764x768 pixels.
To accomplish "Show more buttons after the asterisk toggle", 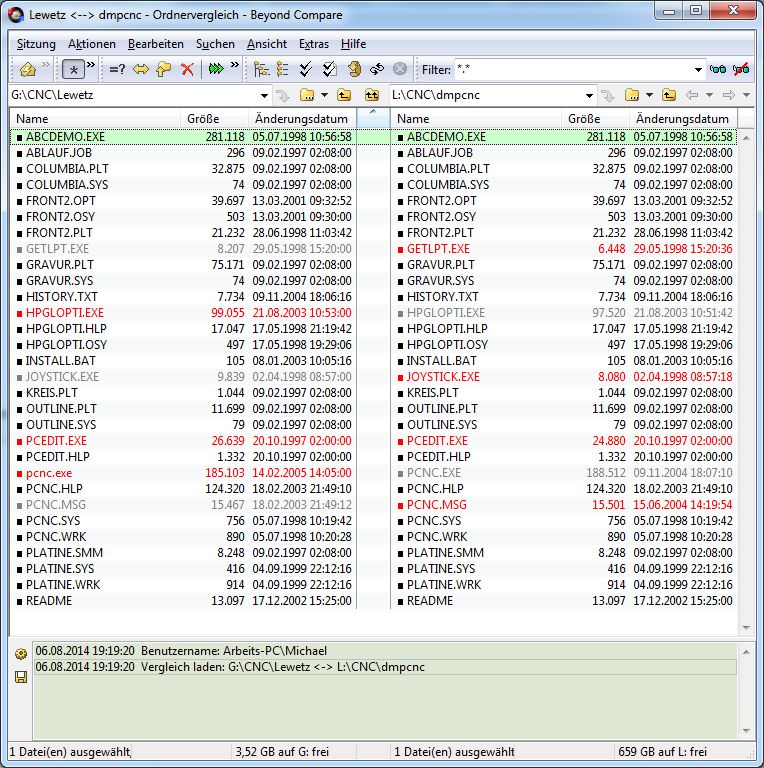I will click(x=91, y=65).
